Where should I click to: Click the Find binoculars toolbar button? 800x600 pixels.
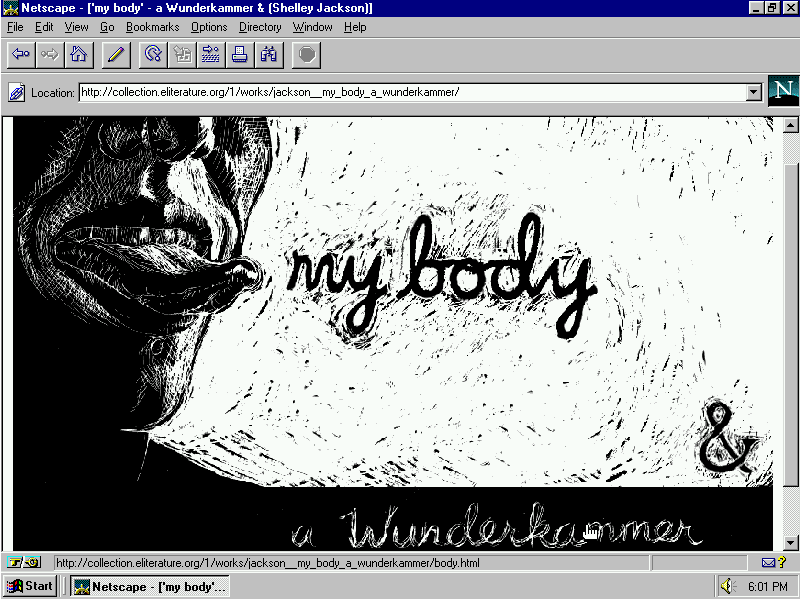click(269, 54)
